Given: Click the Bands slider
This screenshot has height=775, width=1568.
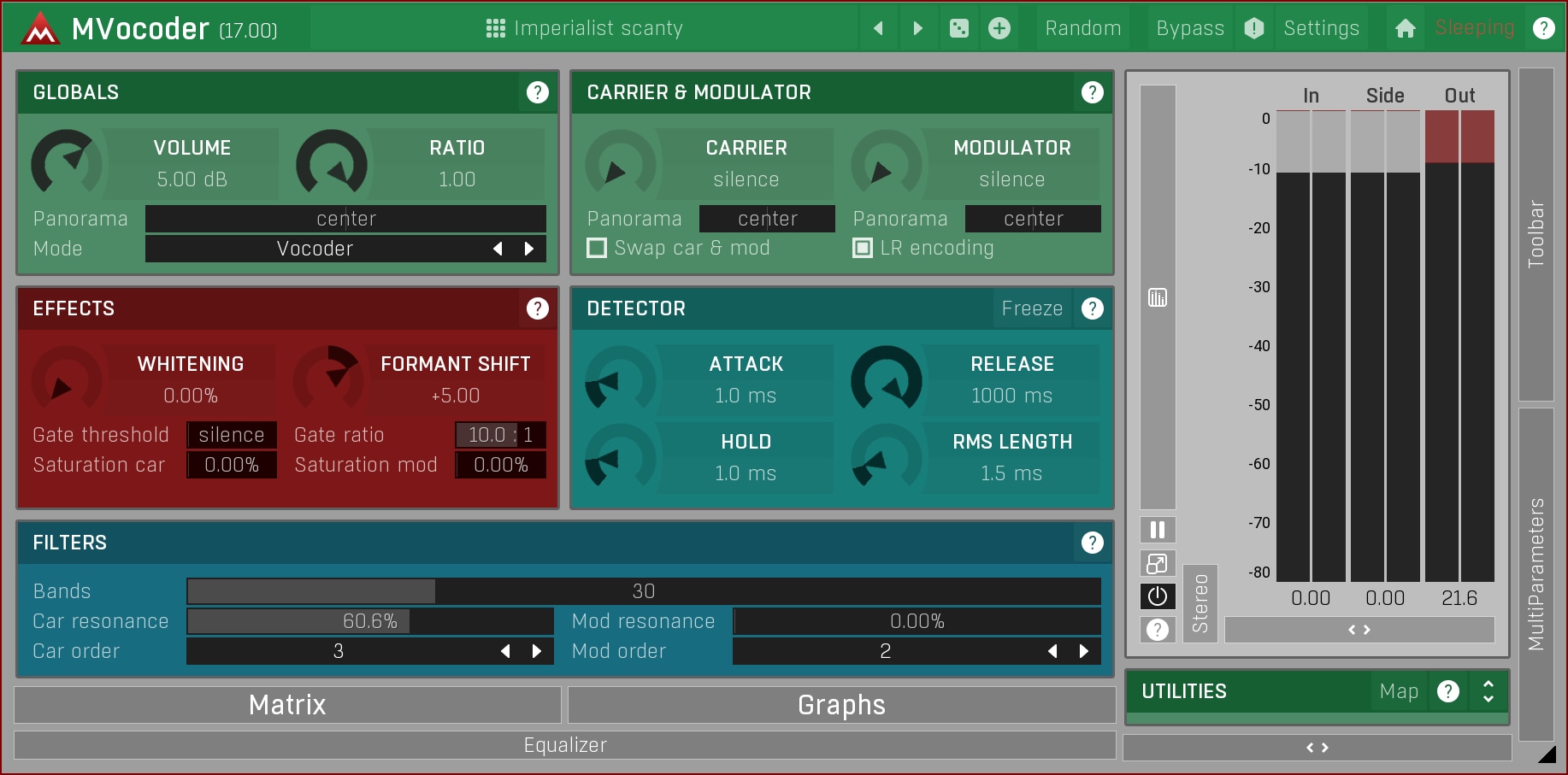Looking at the screenshot, I should pyautogui.click(x=643, y=591).
